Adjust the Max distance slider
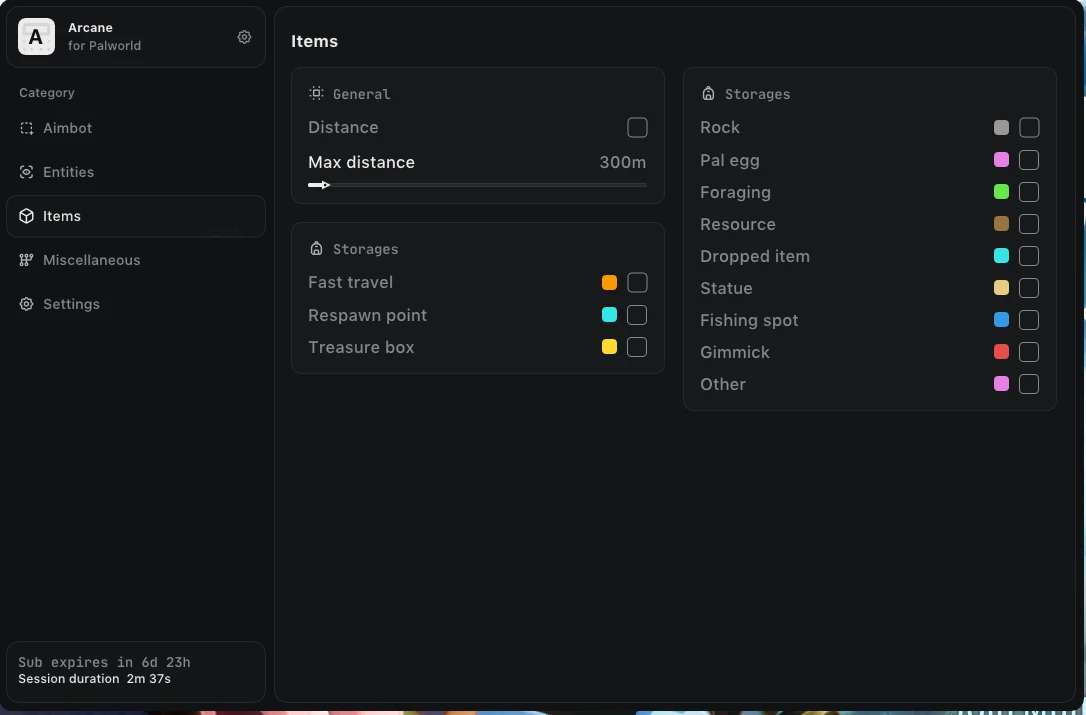This screenshot has height=715, width=1086. pos(477,185)
